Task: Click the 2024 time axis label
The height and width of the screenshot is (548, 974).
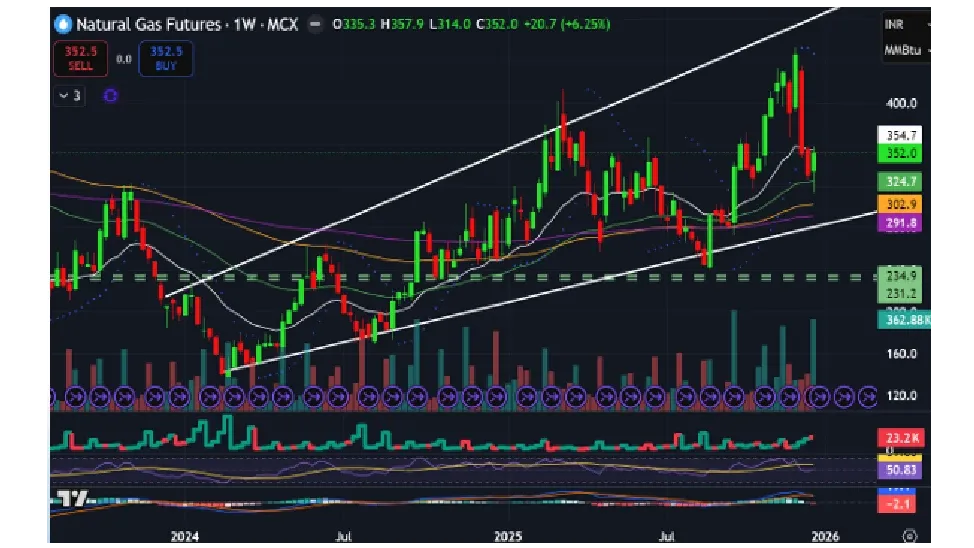Action: (x=184, y=536)
